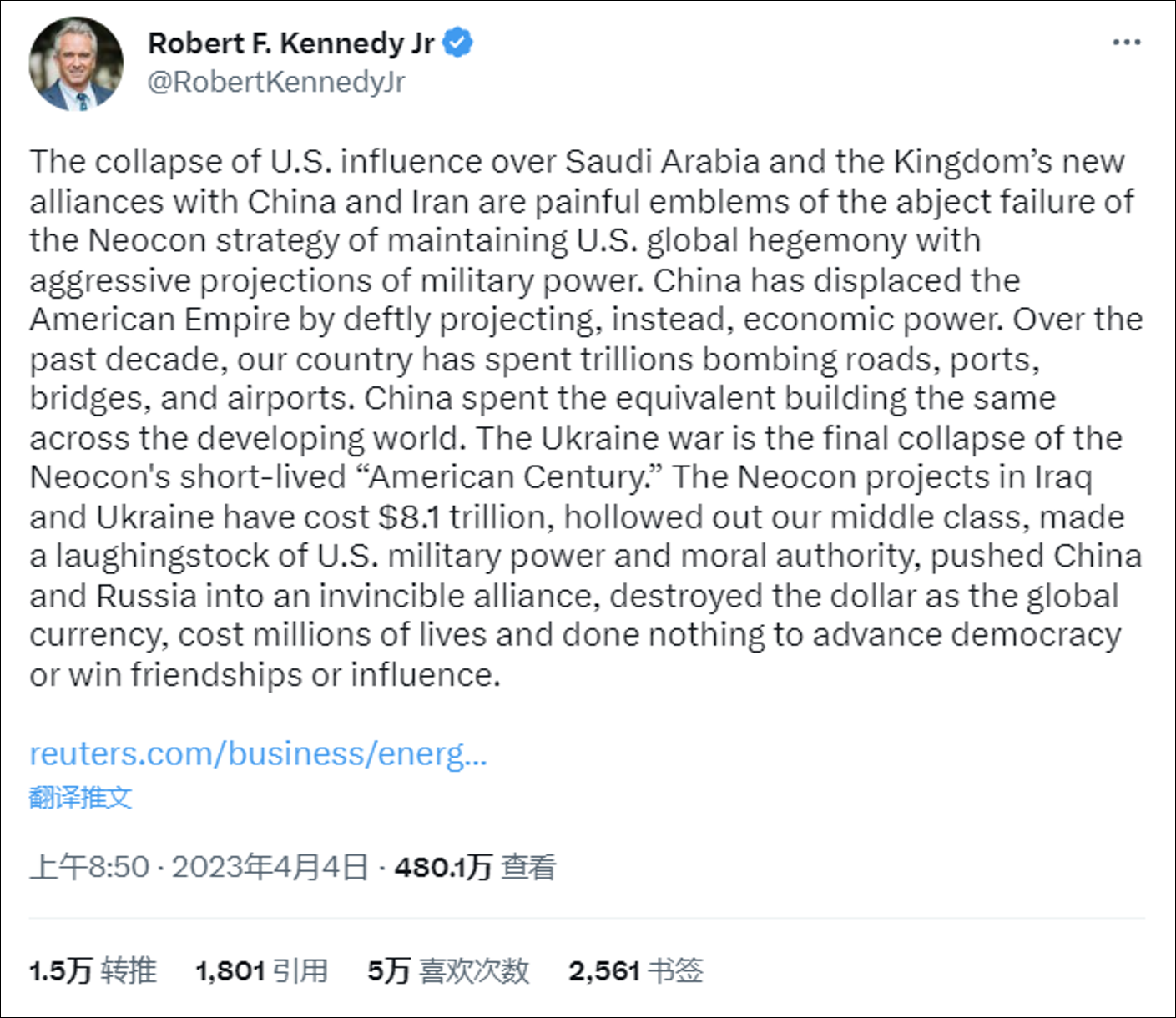Click the words "Saudi Arabia" in the first line
1176x1018 pixels.
662,161
